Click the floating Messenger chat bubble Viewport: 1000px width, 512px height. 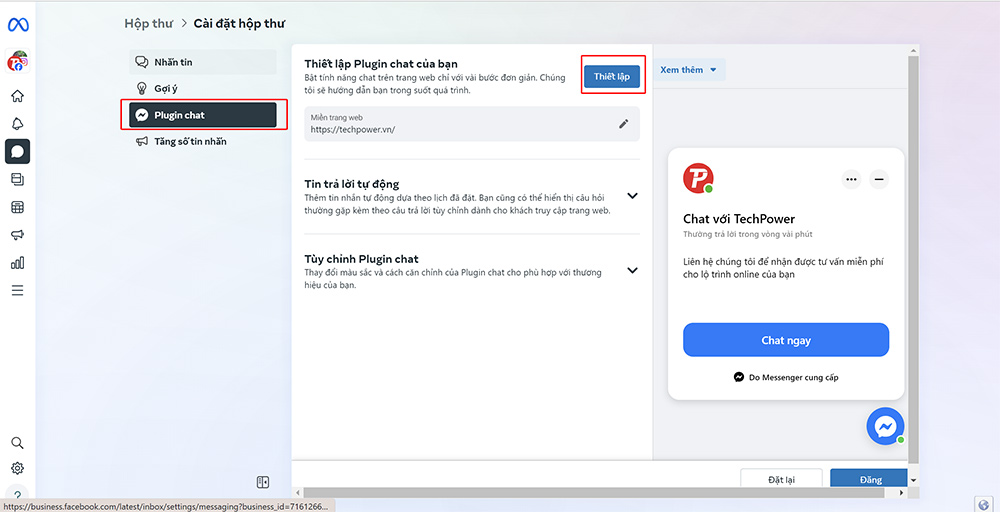(885, 426)
